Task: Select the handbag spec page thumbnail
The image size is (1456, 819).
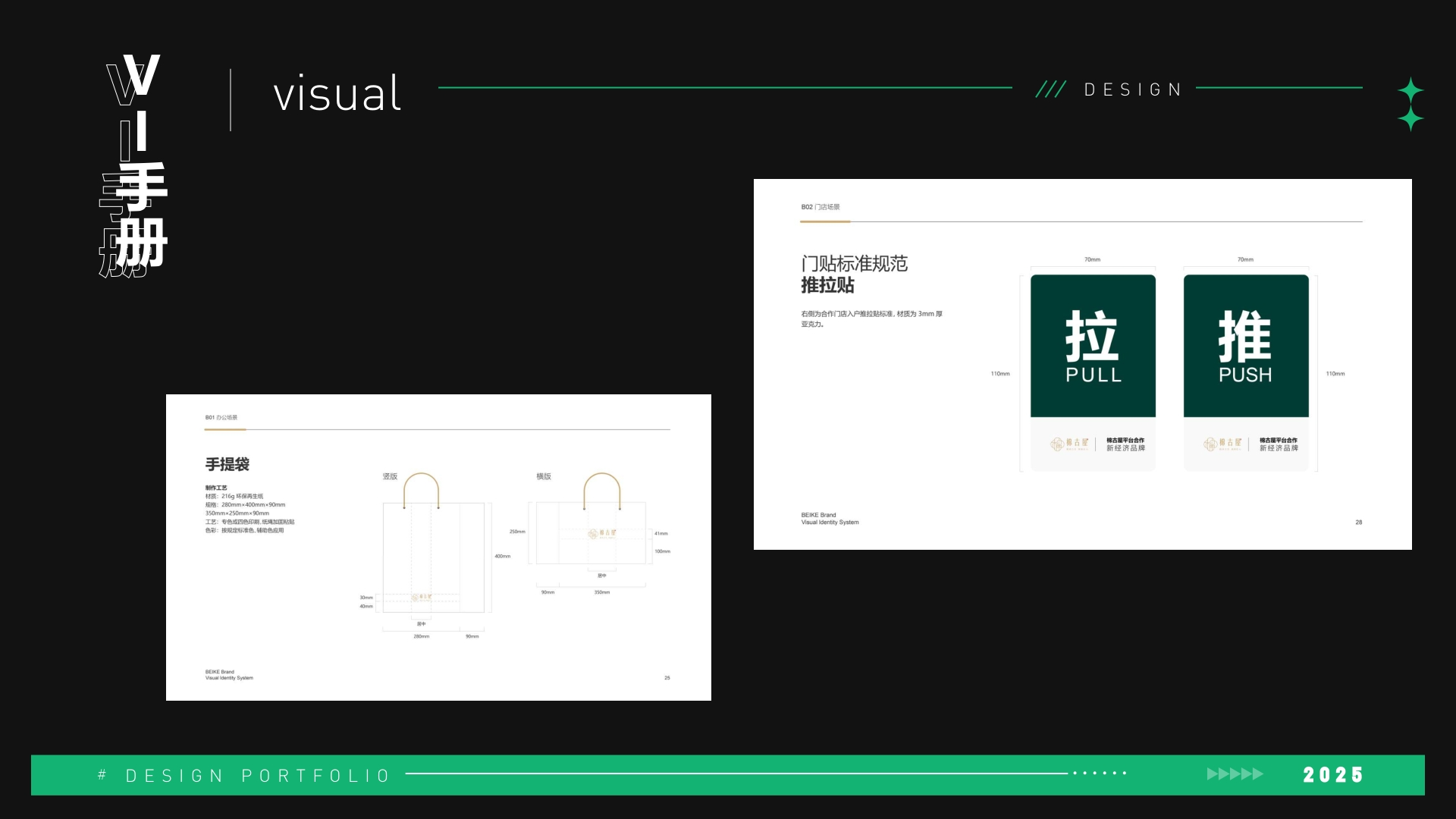Action: click(x=438, y=548)
